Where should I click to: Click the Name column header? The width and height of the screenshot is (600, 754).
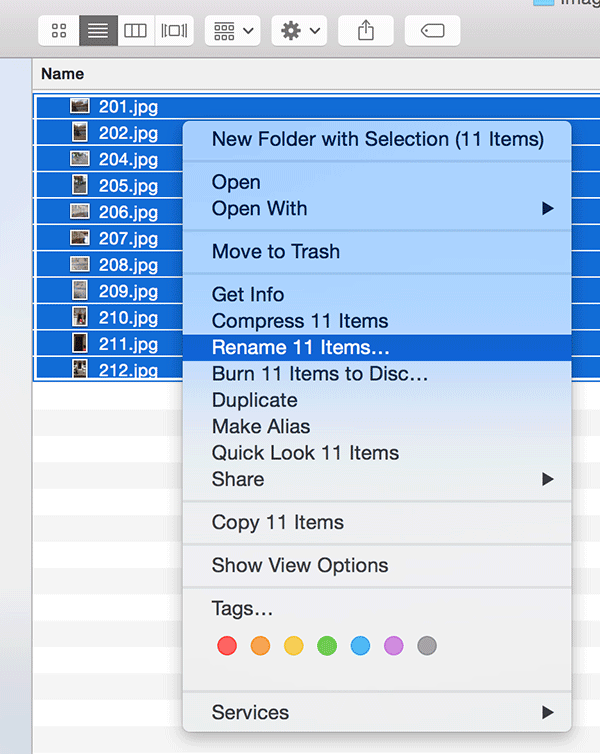click(63, 74)
